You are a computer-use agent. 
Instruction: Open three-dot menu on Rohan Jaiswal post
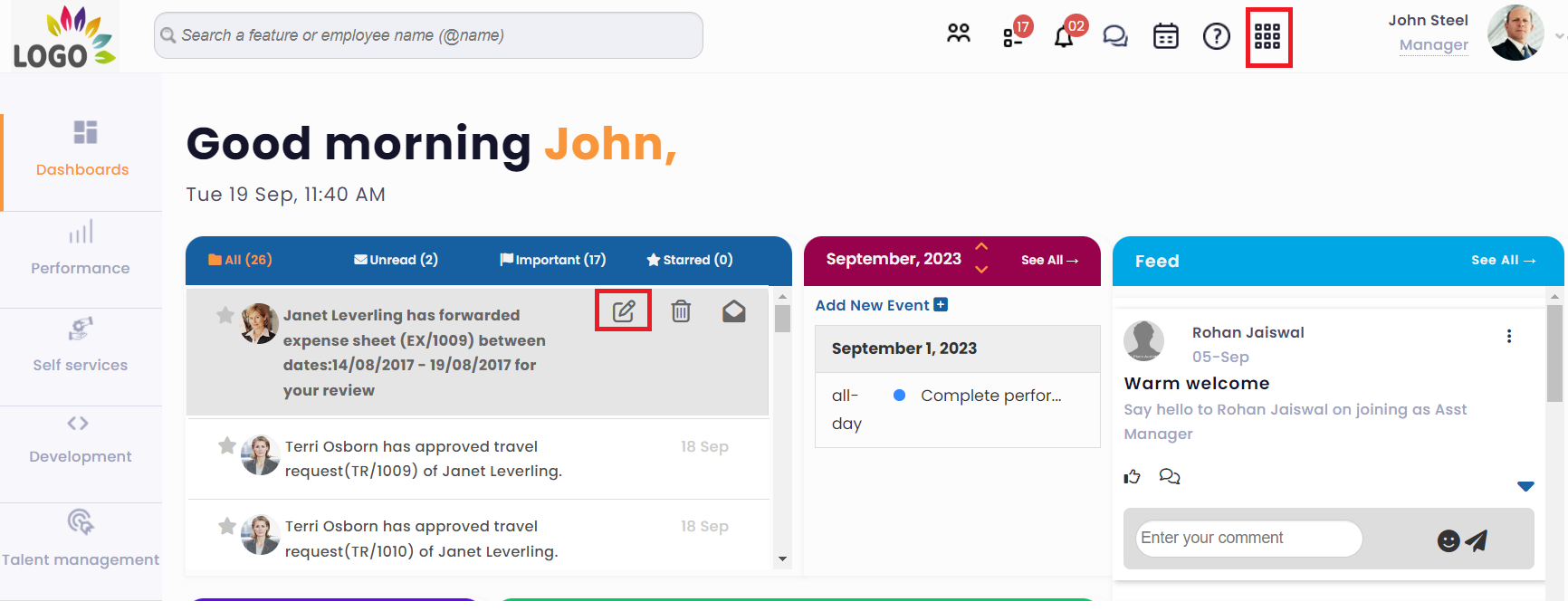1509,336
